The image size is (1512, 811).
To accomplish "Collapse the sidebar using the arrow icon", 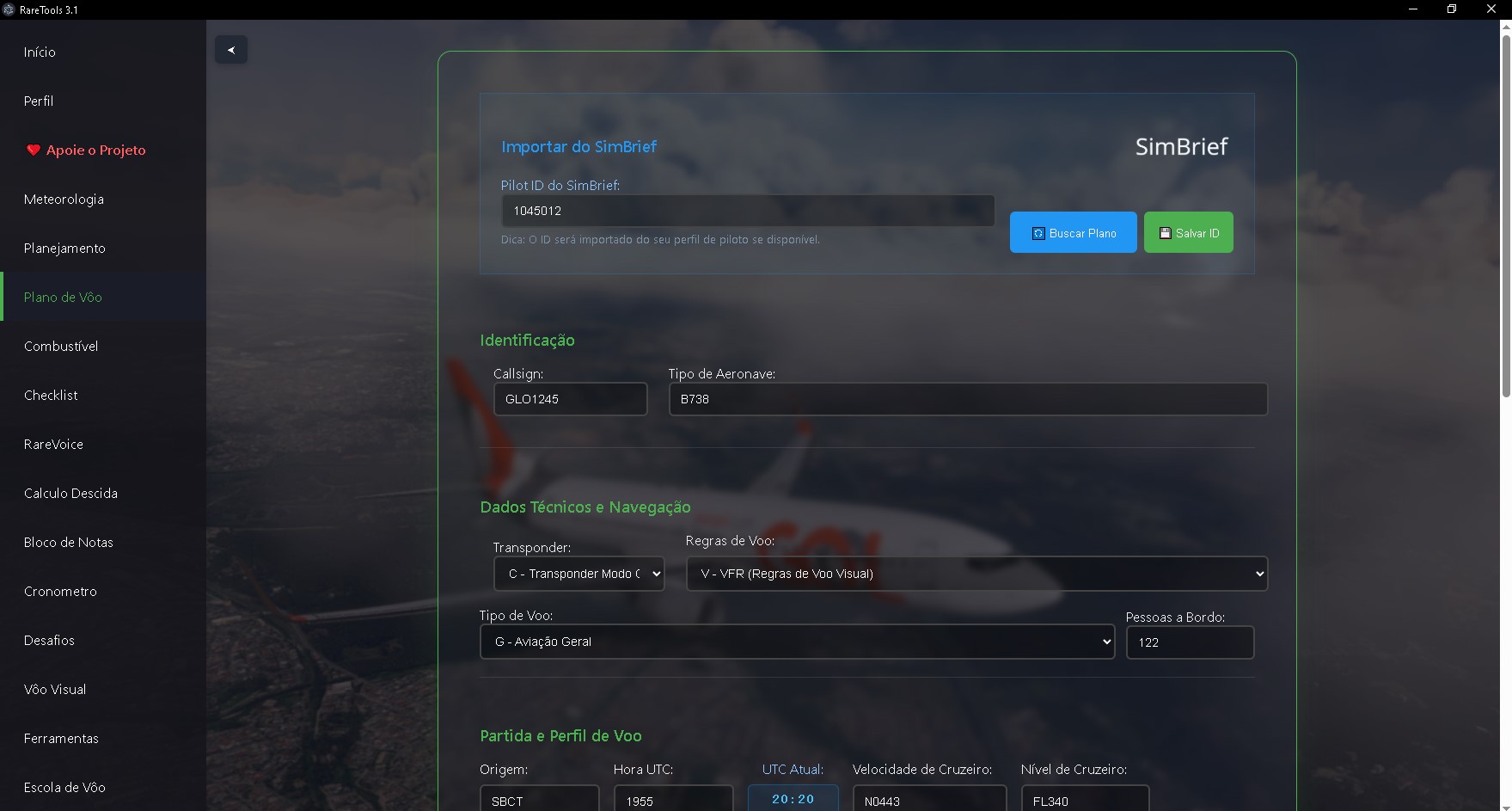I will (x=230, y=50).
